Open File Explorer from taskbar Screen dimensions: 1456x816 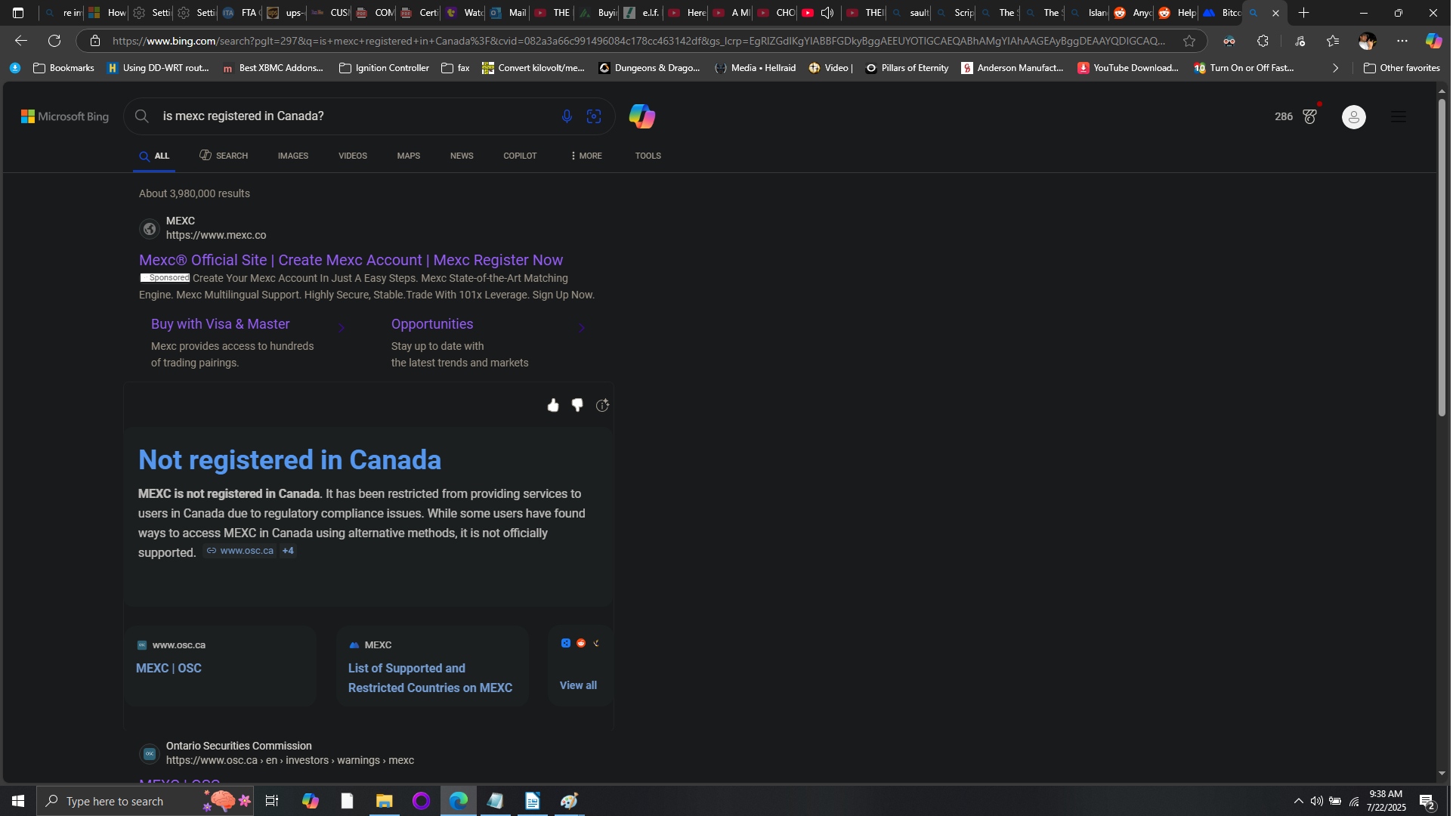(384, 801)
